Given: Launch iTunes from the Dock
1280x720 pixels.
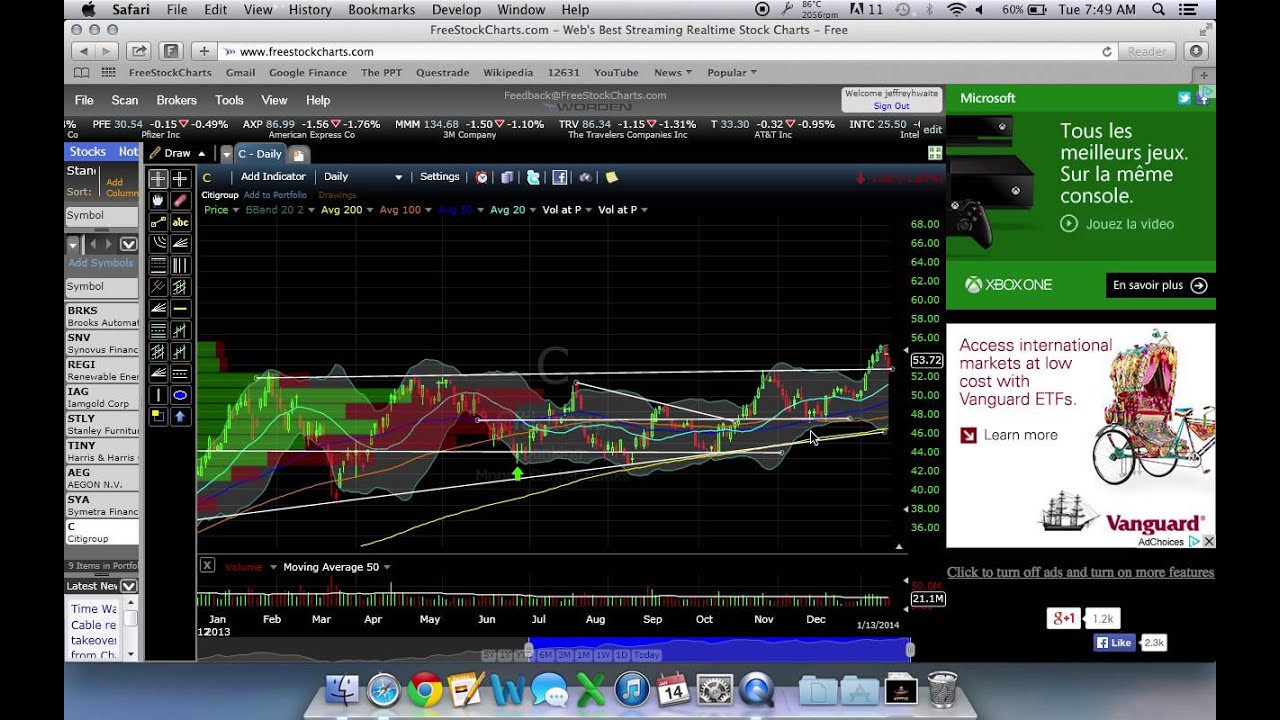Looking at the screenshot, I should (x=630, y=690).
